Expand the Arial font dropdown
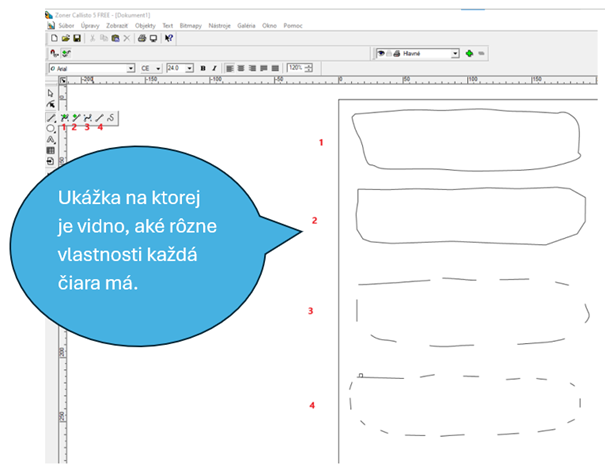Screen dimensions: 605x469 (130, 68)
